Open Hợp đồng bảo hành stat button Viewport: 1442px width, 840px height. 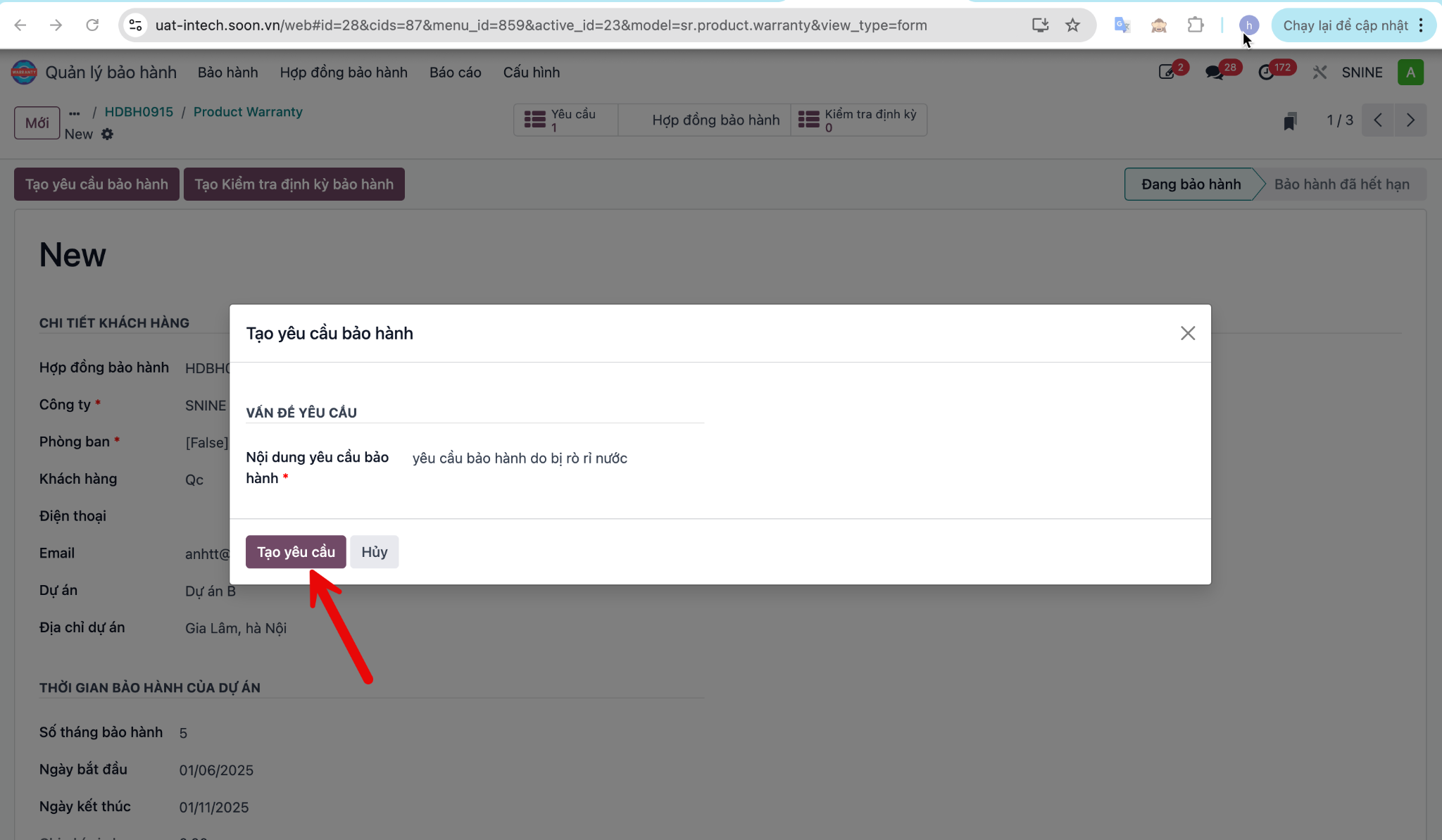click(x=705, y=120)
